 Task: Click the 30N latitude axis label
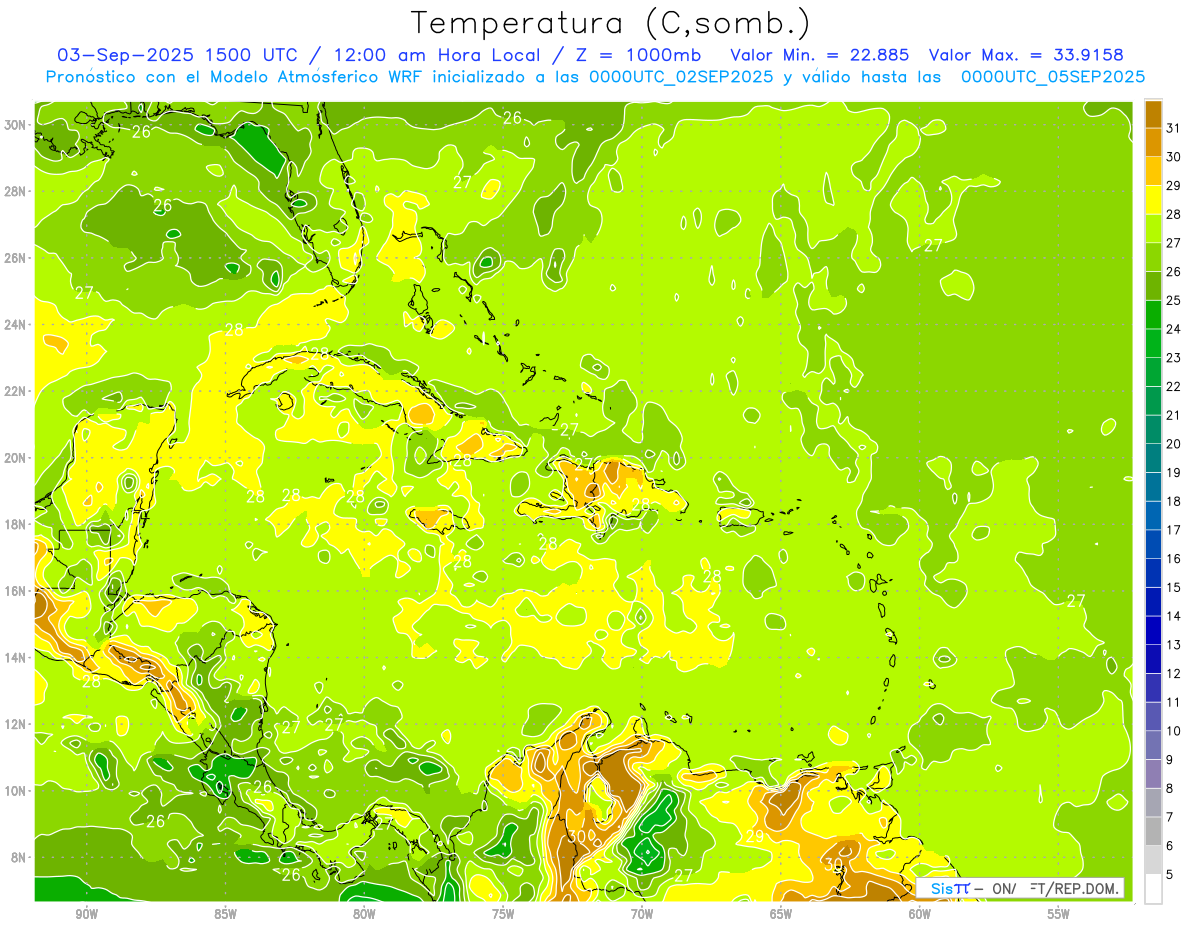[14, 124]
